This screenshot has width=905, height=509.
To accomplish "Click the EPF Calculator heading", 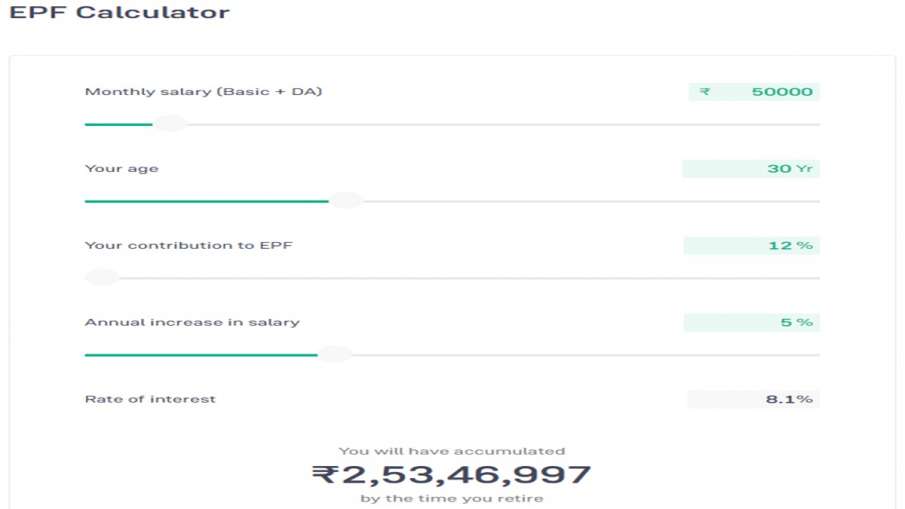I will point(119,13).
